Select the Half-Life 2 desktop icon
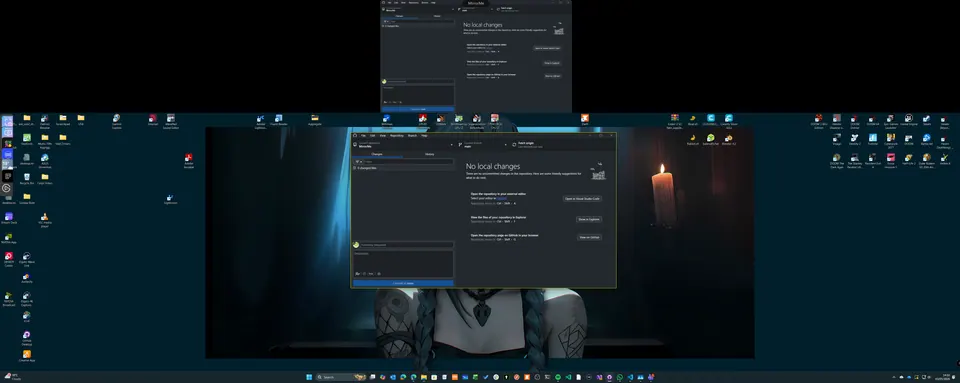Screen dimensions: 960x383 (909, 160)
